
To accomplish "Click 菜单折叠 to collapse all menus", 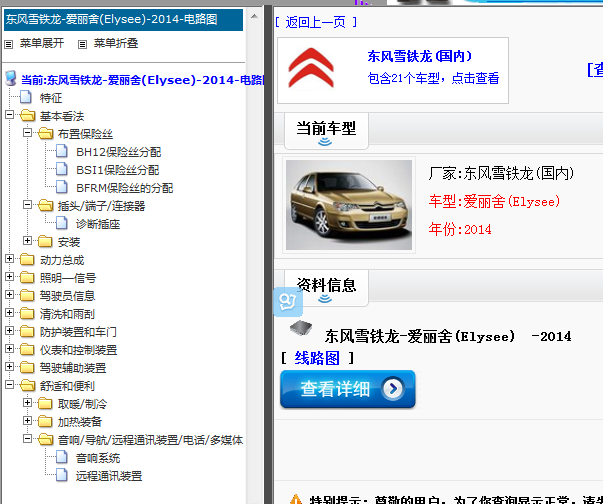I will point(116,43).
